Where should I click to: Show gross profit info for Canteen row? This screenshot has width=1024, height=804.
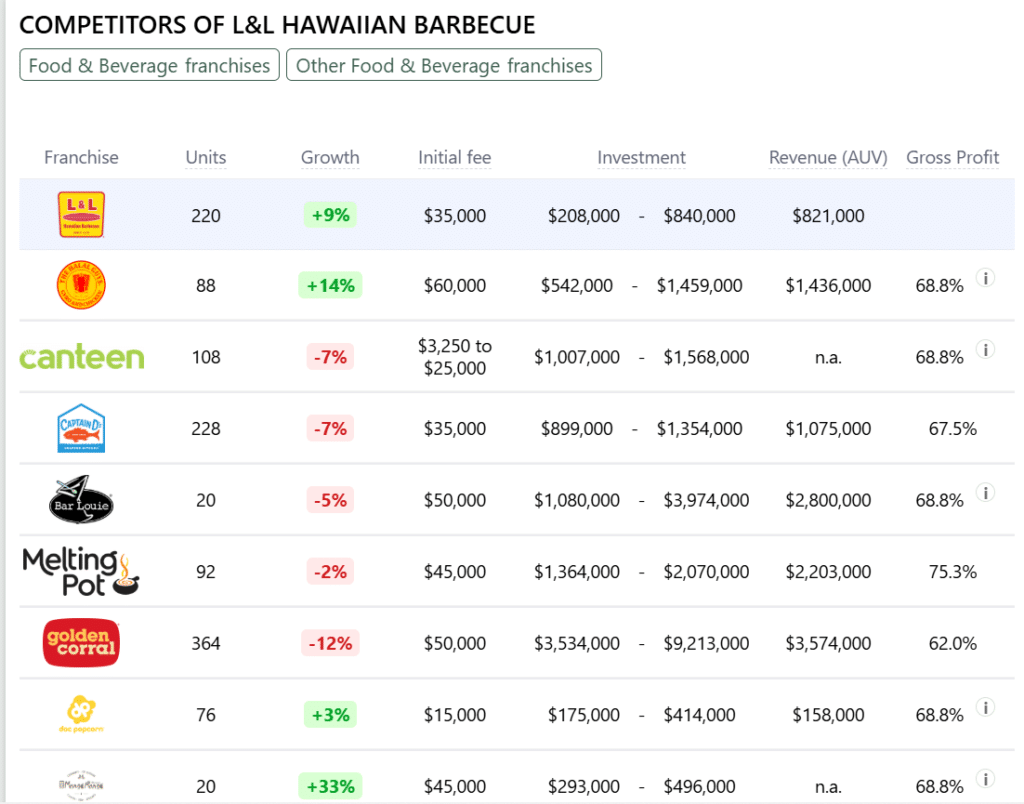pyautogui.click(x=985, y=349)
